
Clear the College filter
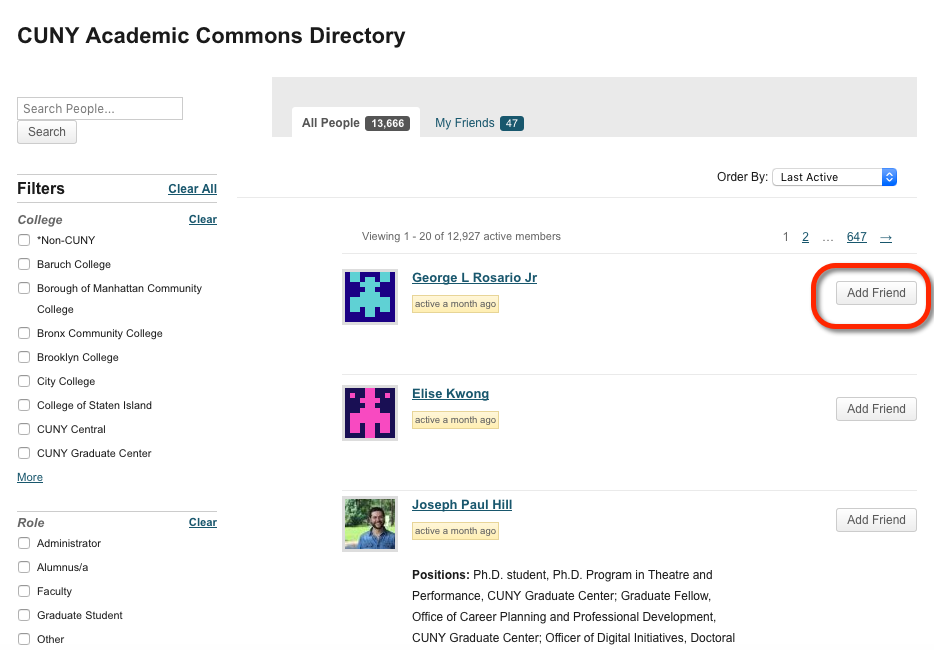point(203,219)
